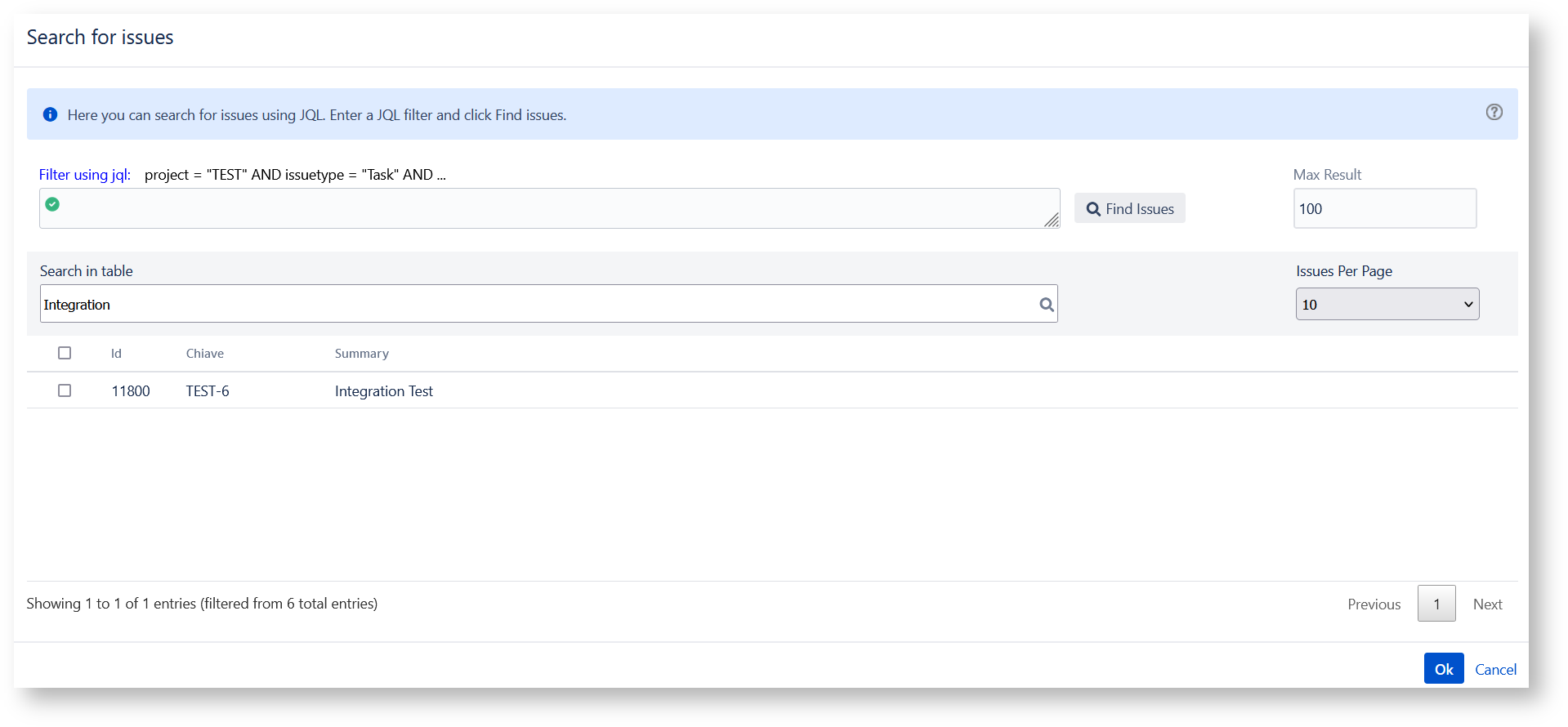1568x727 pixels.
Task: Sort table by Chiave column header
Action: 204,354
